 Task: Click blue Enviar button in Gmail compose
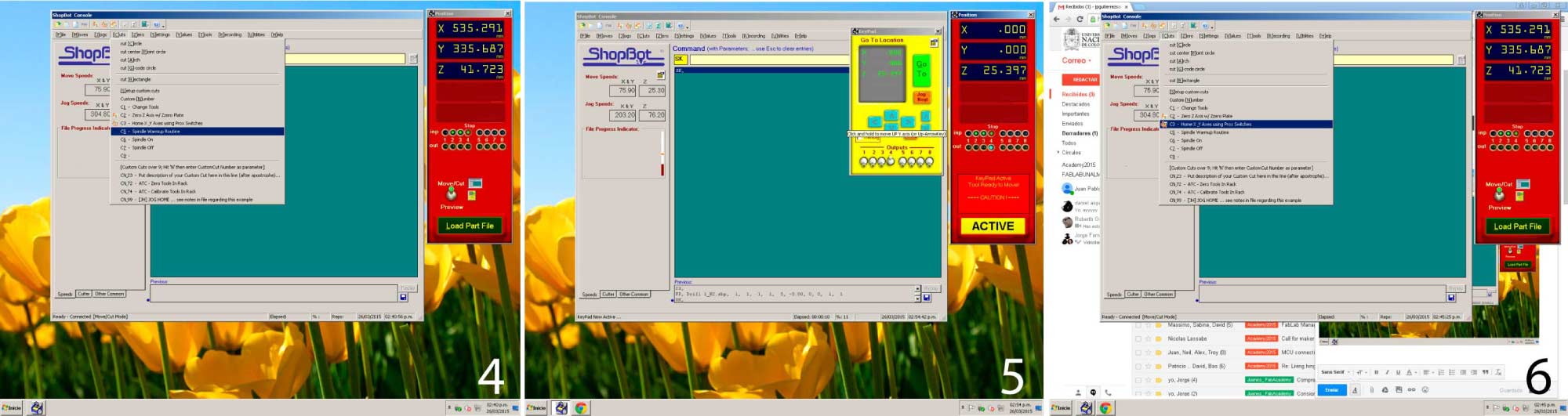pos(1331,389)
